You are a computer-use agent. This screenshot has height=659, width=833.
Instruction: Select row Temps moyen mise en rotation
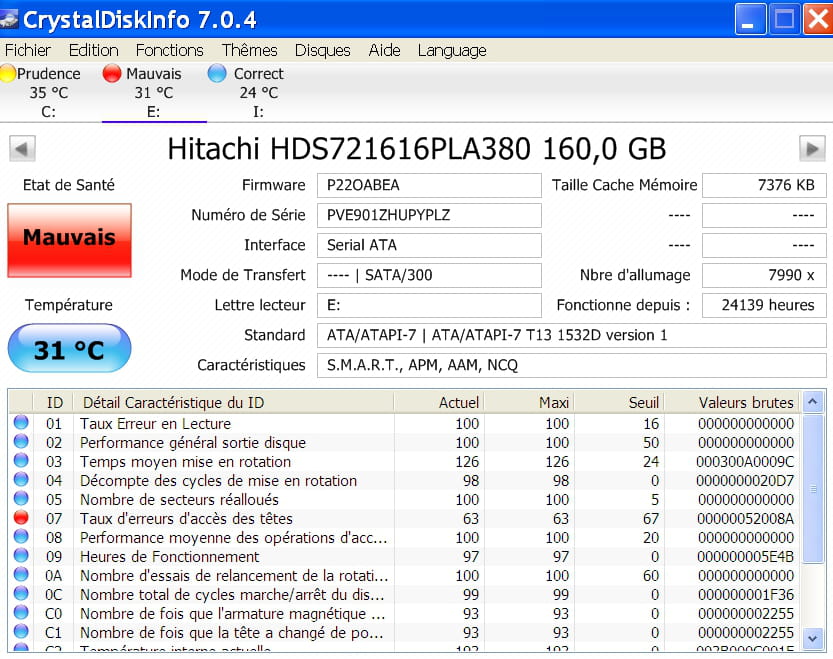[x=405, y=462]
